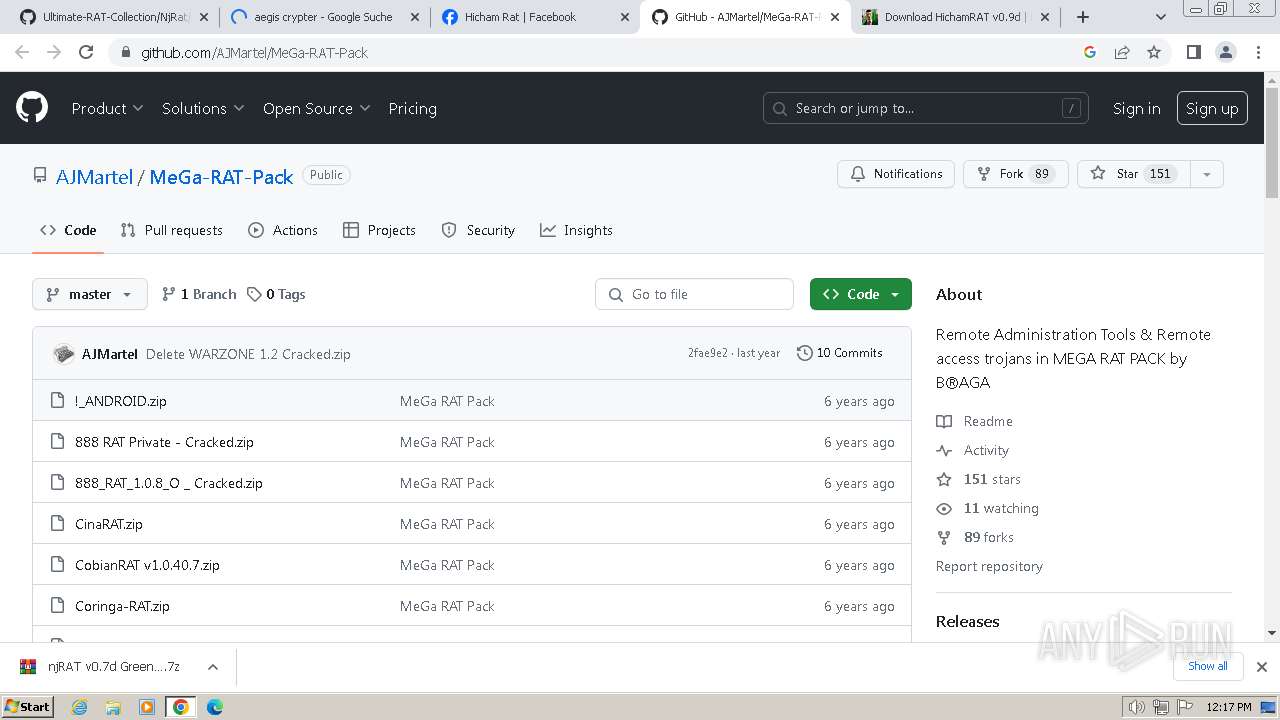
Task: Open Chrome profile avatar icon
Action: [1225, 52]
